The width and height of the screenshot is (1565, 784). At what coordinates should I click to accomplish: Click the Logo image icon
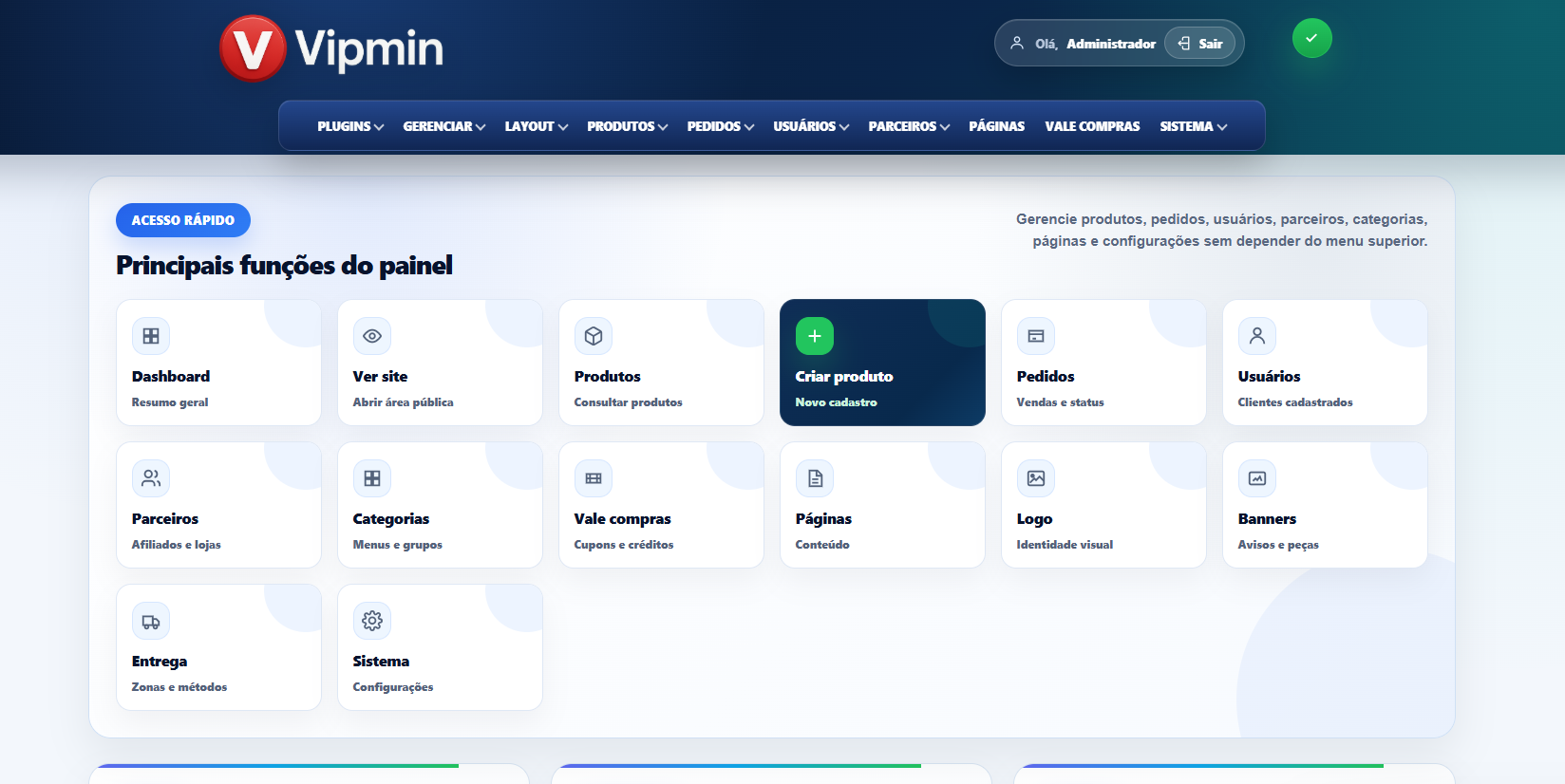[1036, 478]
